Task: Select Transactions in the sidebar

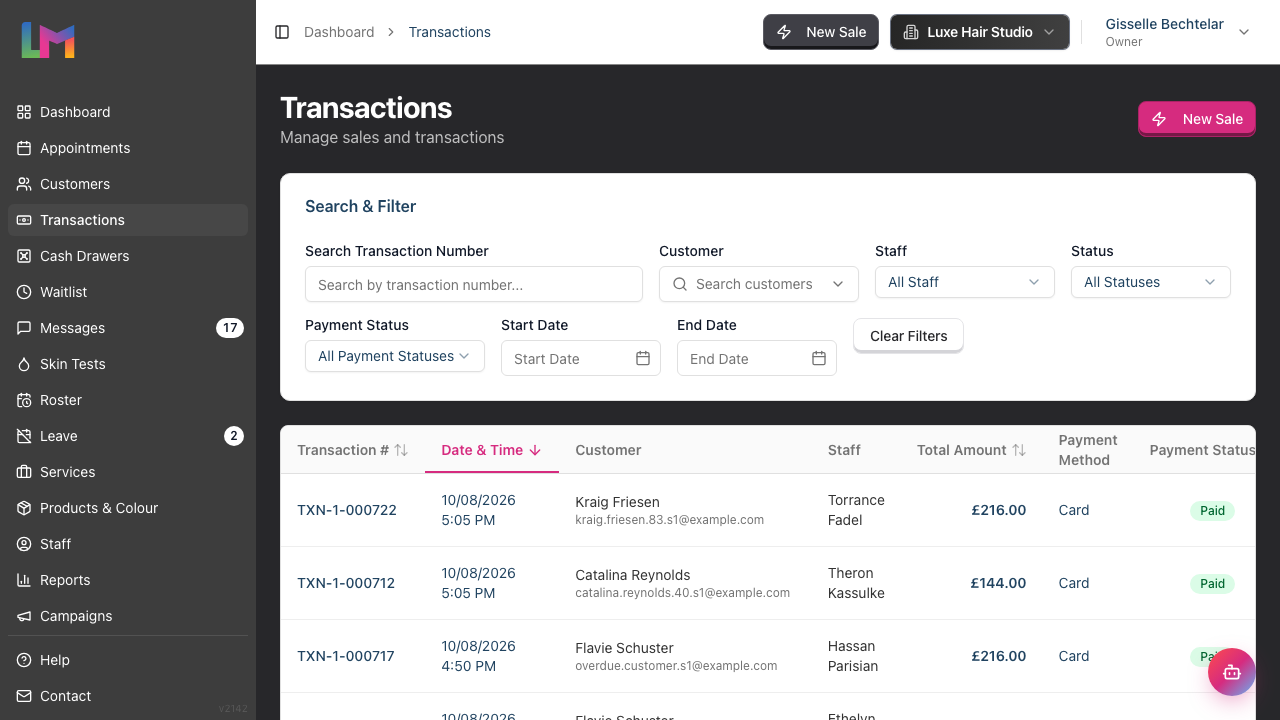Action: [128, 220]
